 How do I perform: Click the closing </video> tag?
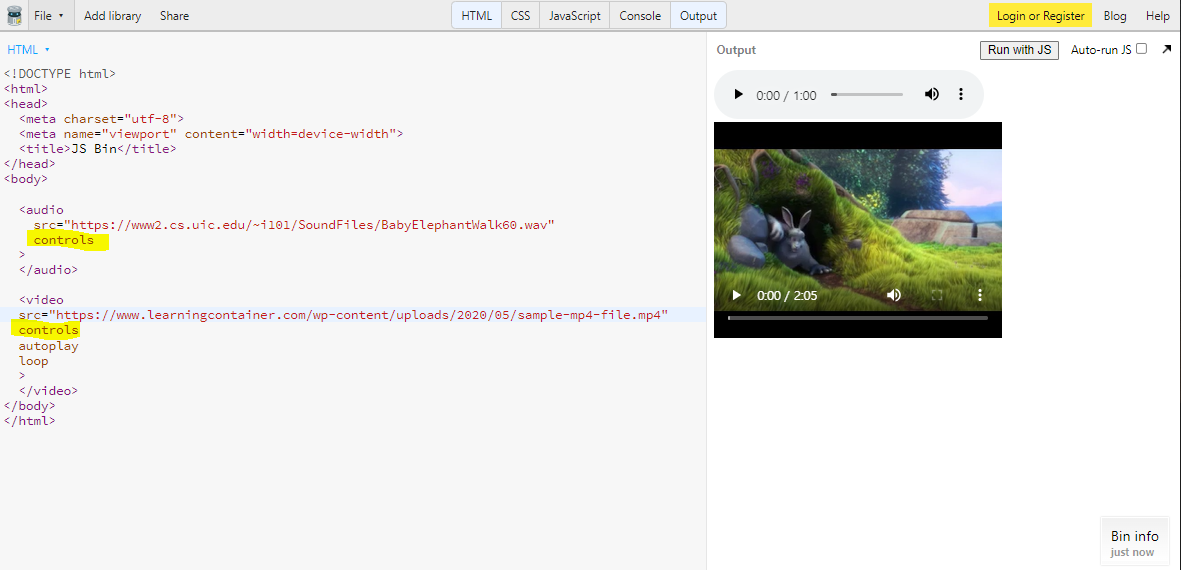point(48,391)
